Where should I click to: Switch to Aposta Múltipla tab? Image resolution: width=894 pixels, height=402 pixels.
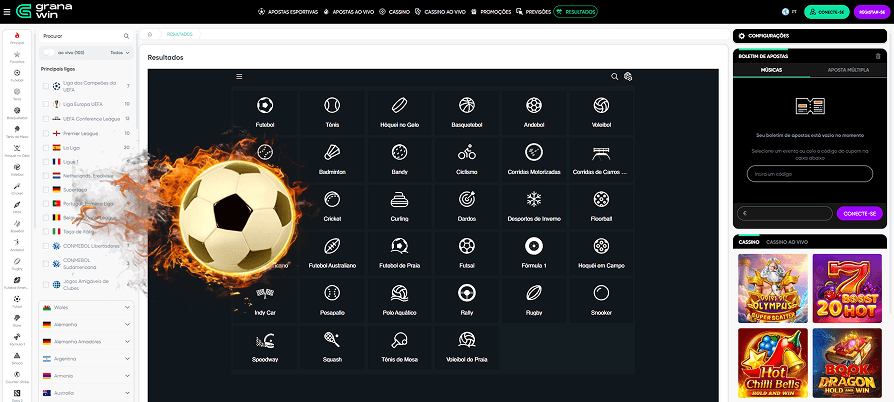tap(848, 71)
